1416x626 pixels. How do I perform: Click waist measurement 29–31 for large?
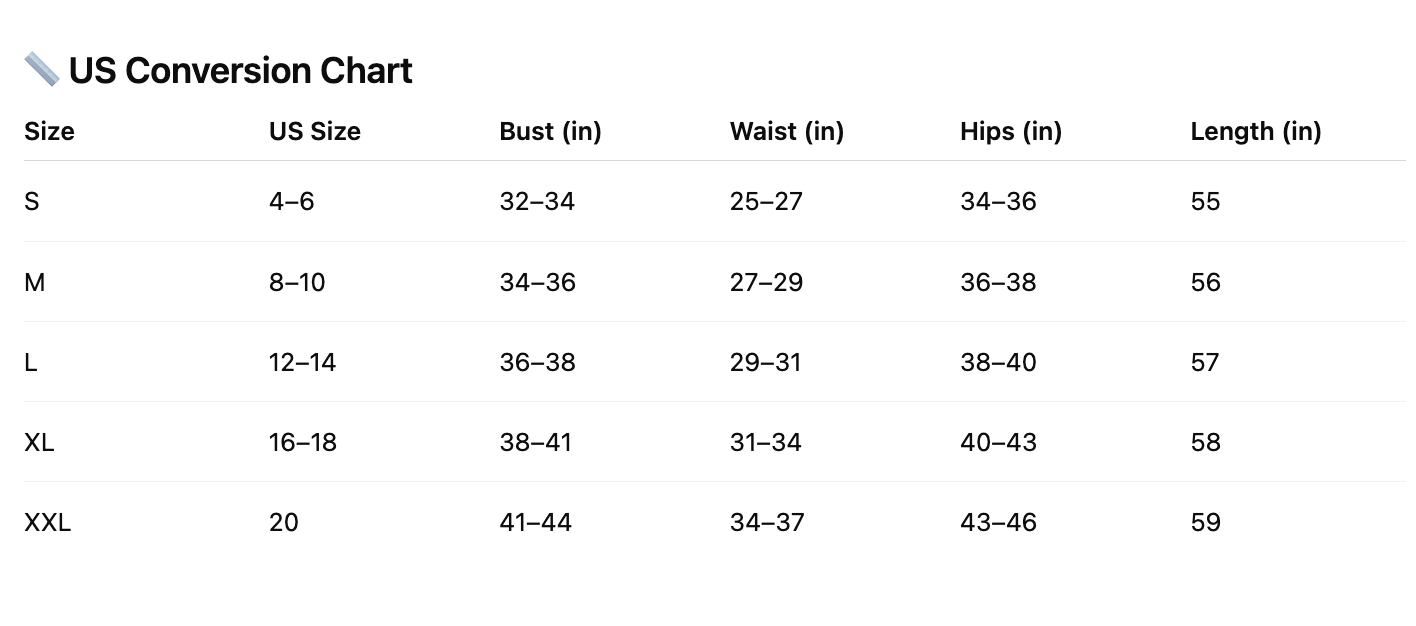[x=765, y=362]
